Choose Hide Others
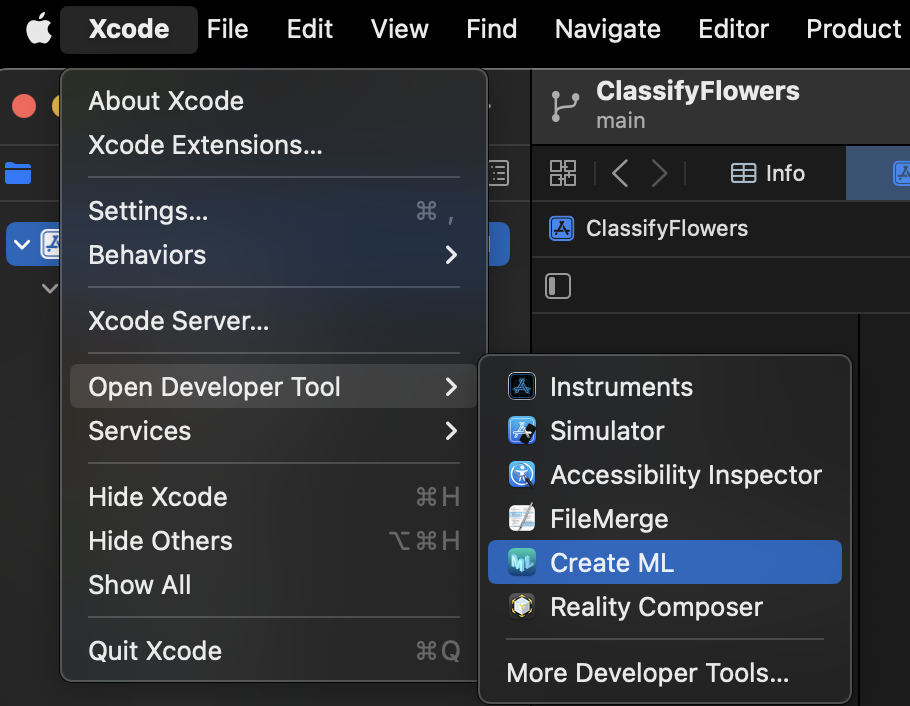This screenshot has height=706, width=910. 273,541
